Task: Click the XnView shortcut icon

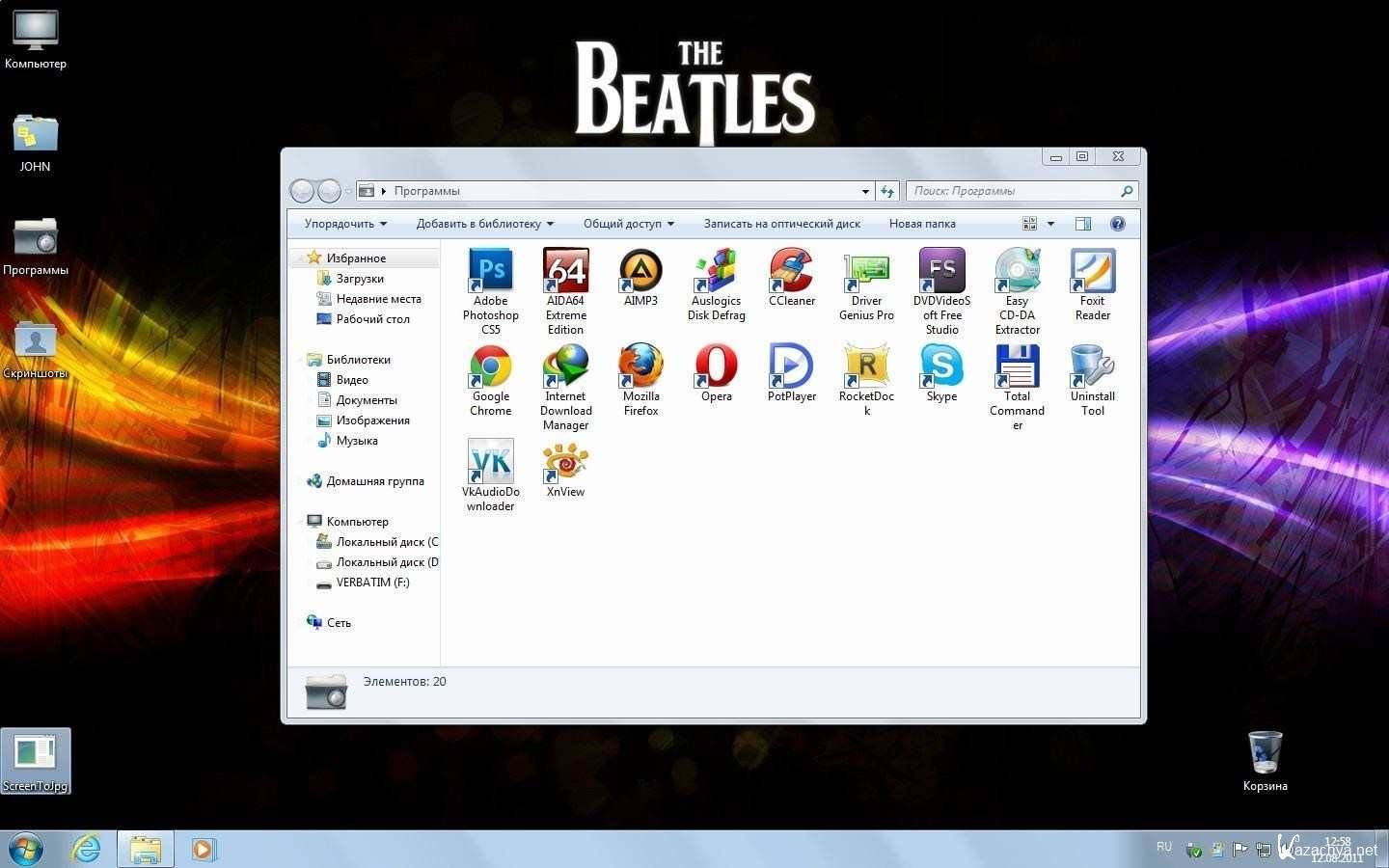Action: pyautogui.click(x=565, y=463)
